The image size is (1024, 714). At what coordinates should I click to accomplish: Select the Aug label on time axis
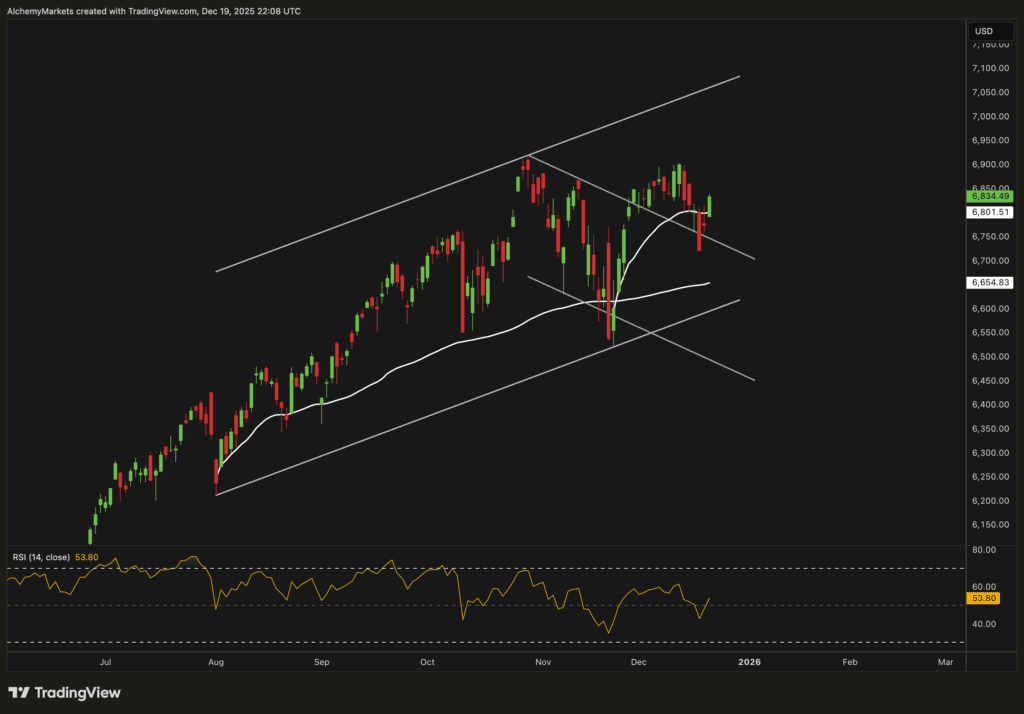click(x=217, y=662)
